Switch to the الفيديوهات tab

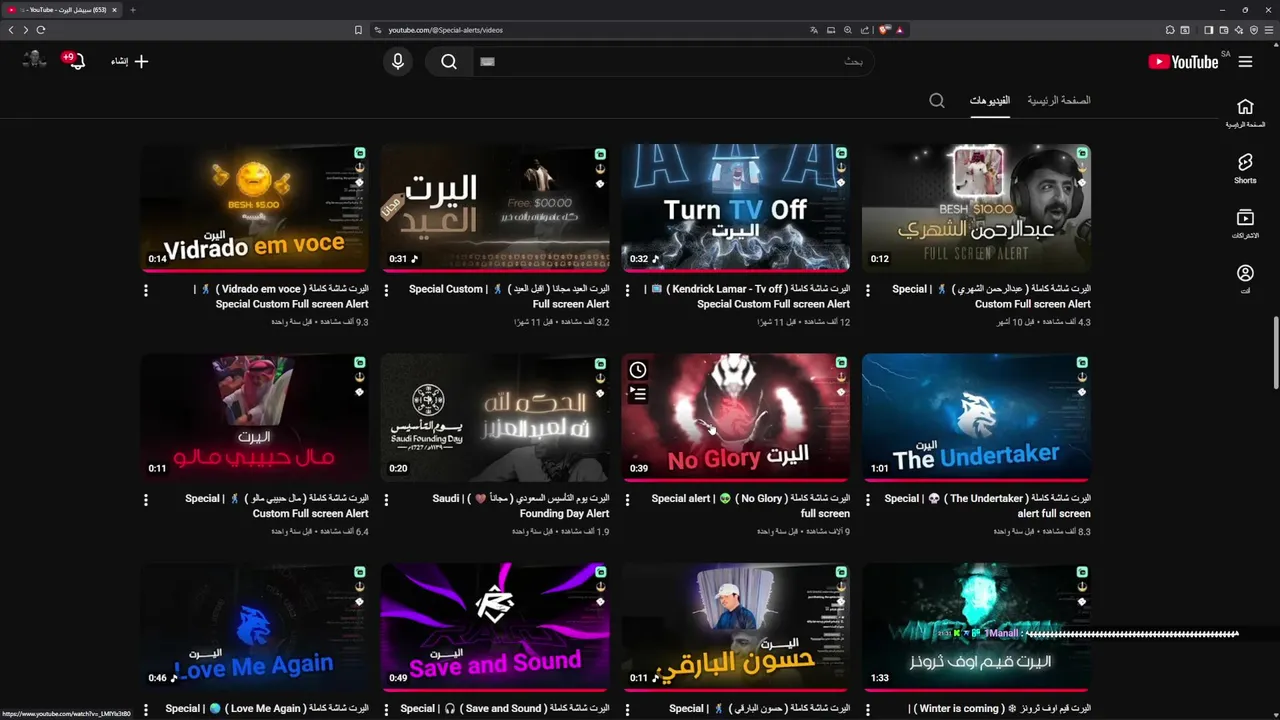point(990,101)
